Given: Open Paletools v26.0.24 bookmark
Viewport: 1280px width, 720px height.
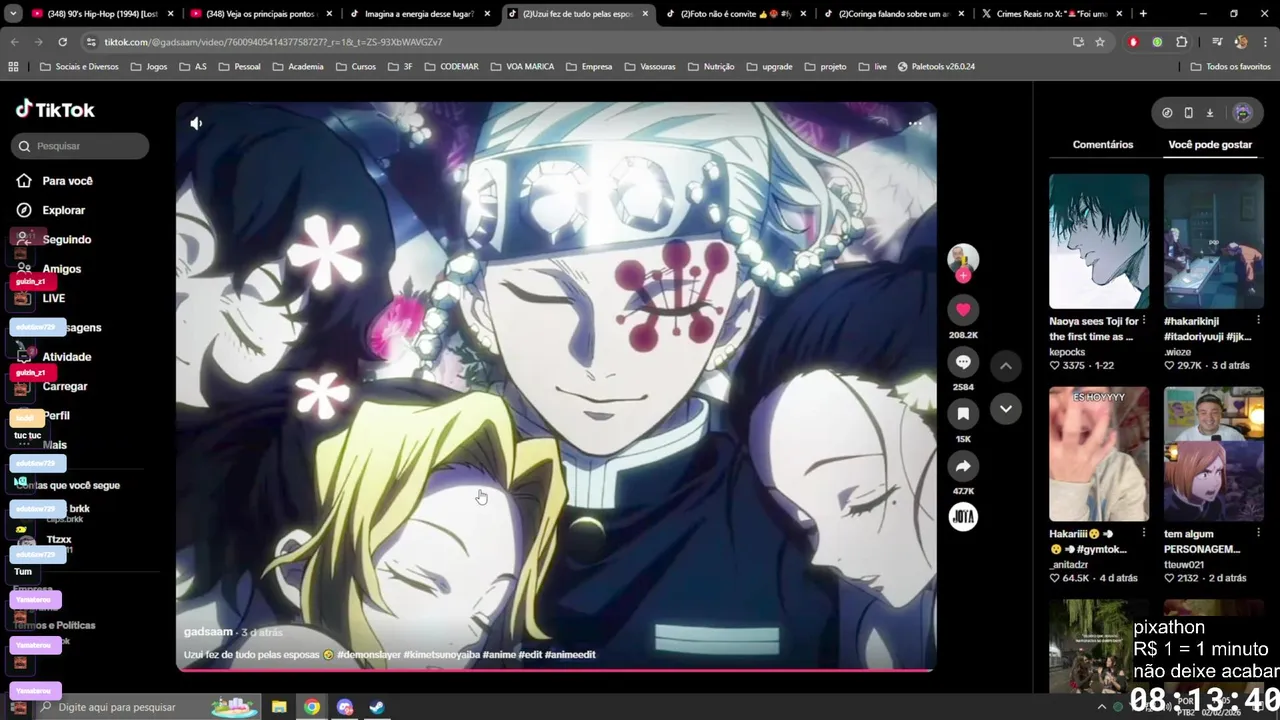Looking at the screenshot, I should [936, 66].
